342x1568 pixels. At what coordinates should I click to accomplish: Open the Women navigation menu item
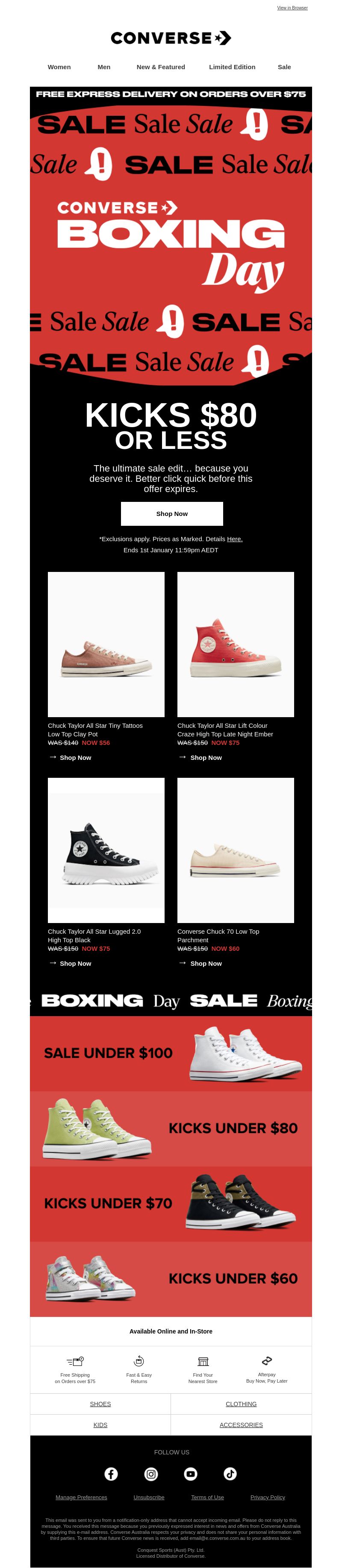59,67
